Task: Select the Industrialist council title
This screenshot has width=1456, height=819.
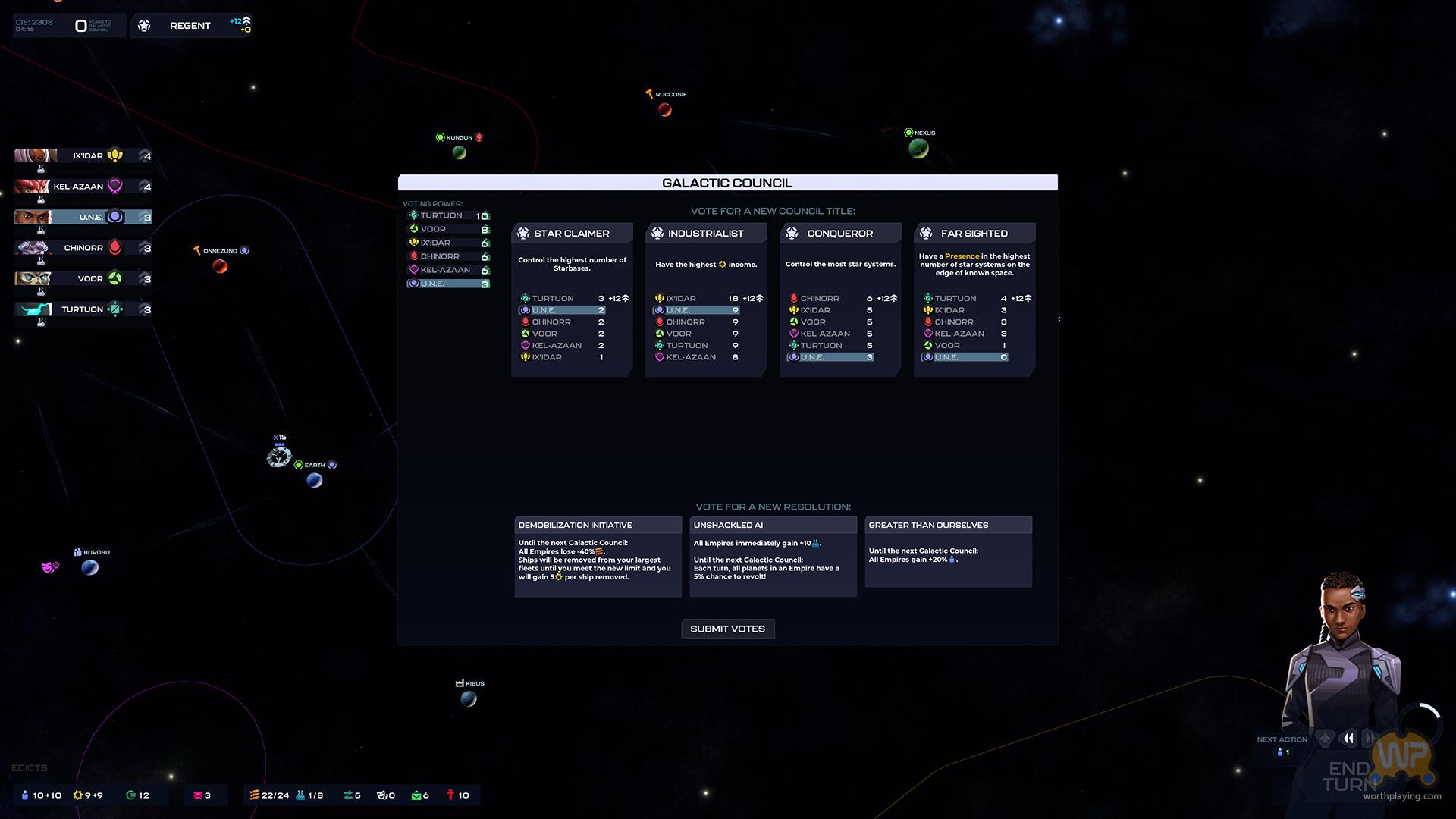Action: (706, 234)
